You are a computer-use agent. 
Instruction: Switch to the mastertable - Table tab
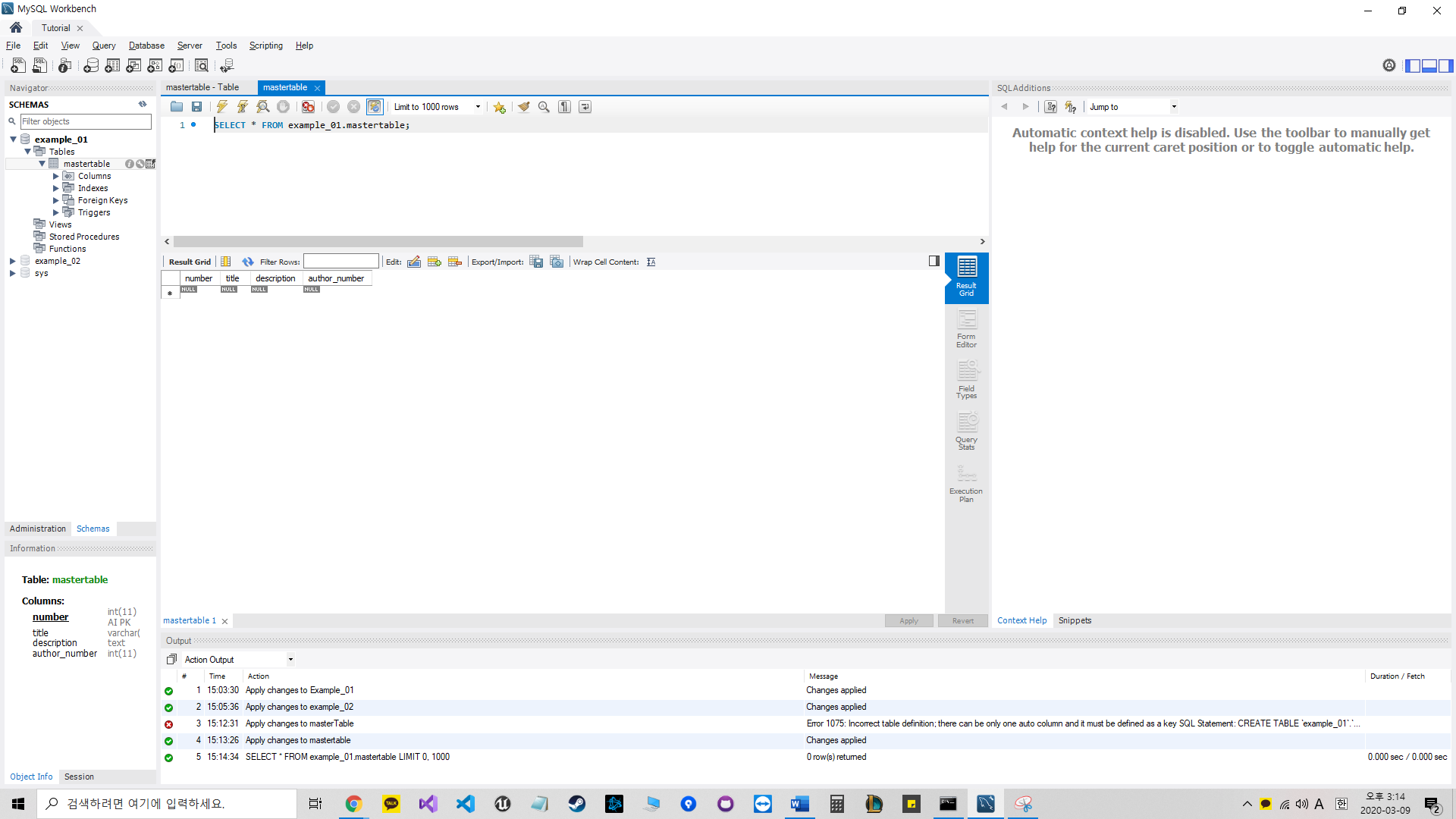[x=202, y=87]
